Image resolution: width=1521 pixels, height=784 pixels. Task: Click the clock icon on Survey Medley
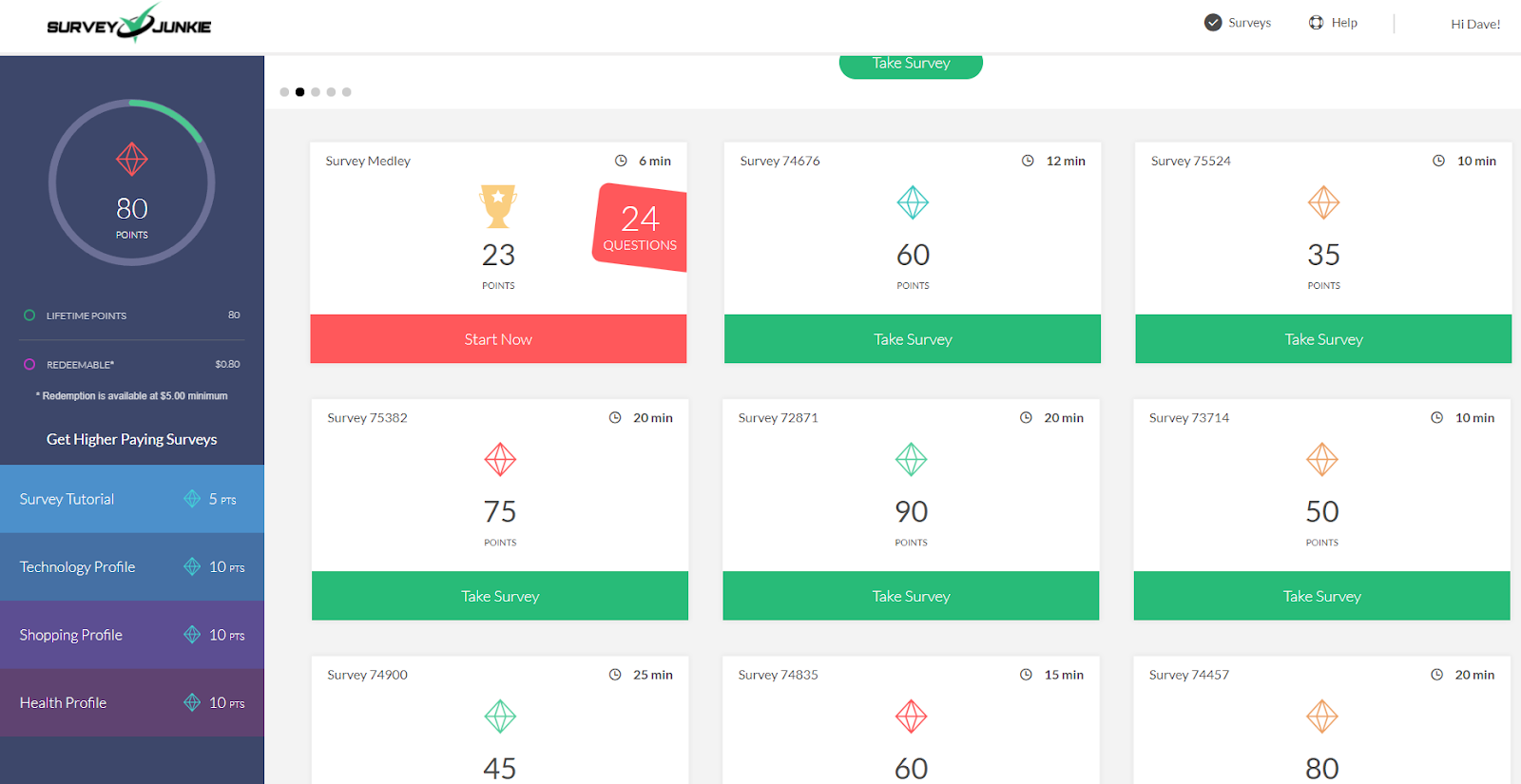tap(621, 161)
